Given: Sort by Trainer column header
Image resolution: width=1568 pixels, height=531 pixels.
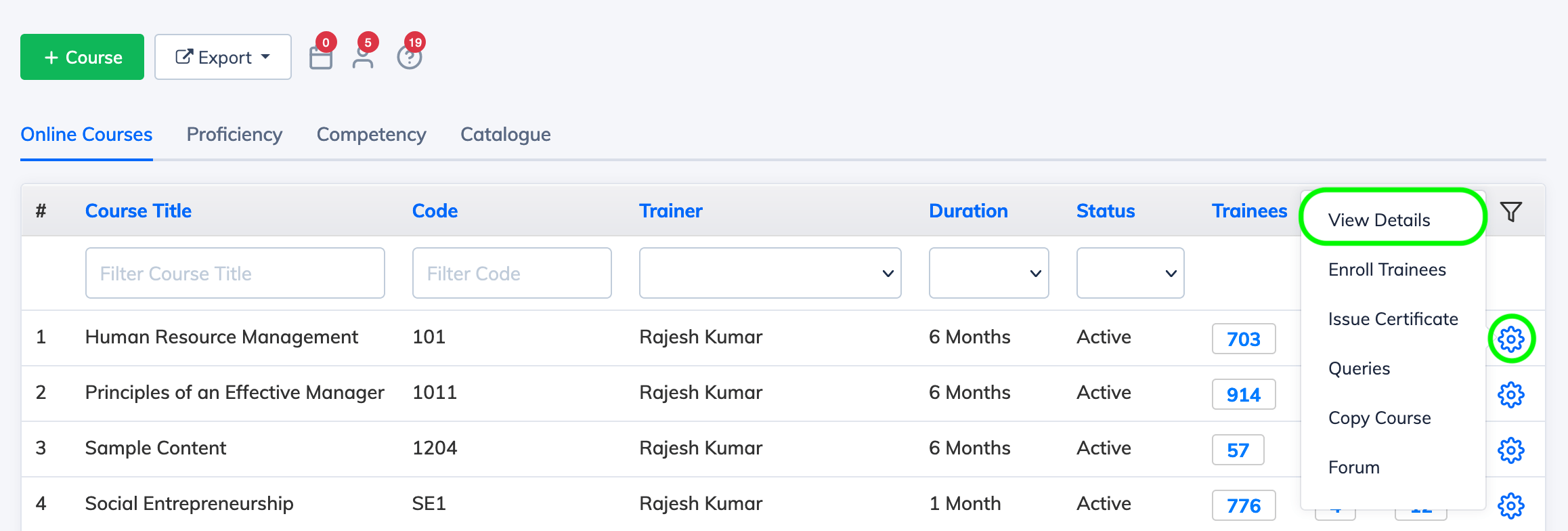Looking at the screenshot, I should coord(670,211).
